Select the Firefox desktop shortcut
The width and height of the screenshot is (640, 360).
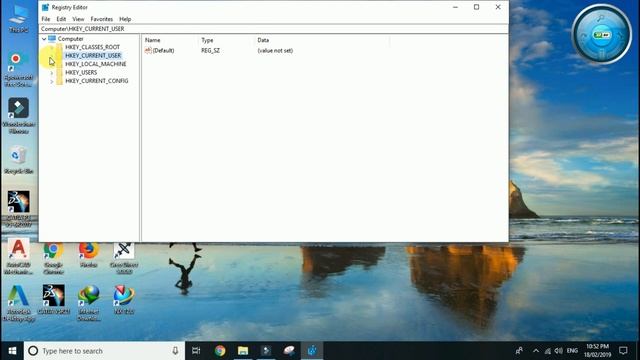pyautogui.click(x=89, y=255)
